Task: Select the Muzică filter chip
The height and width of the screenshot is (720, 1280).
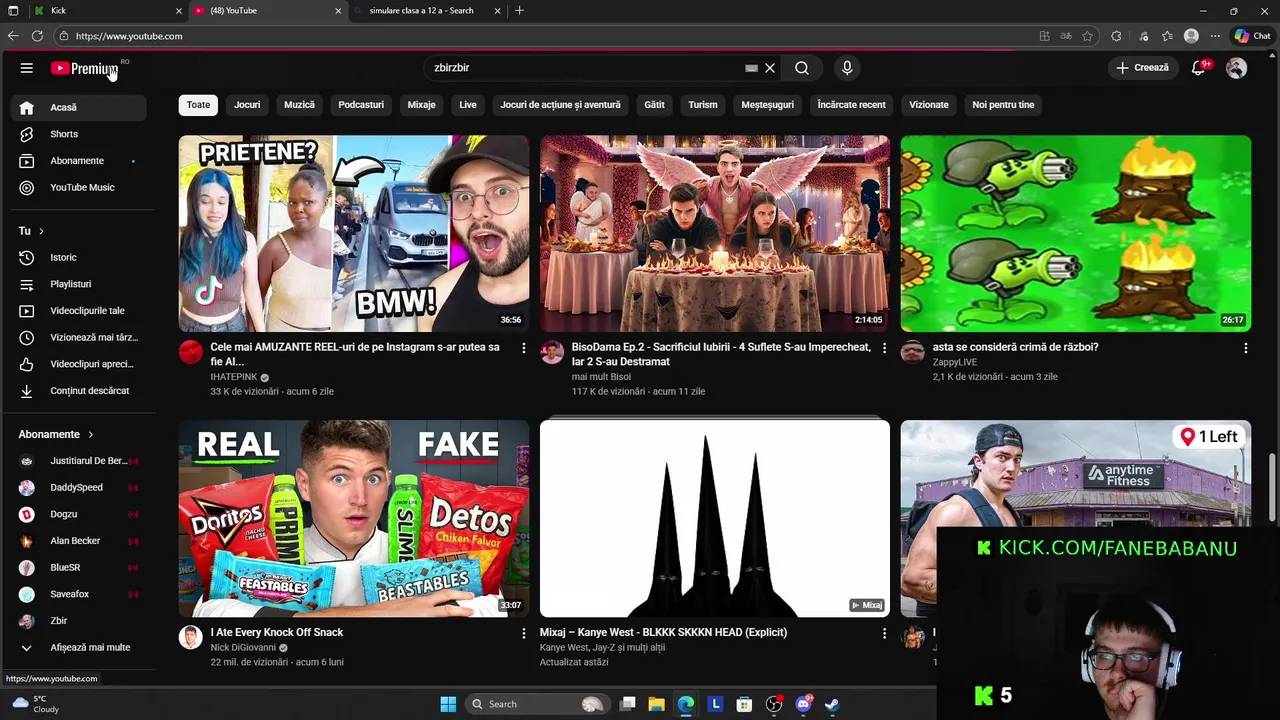Action: 299,105
